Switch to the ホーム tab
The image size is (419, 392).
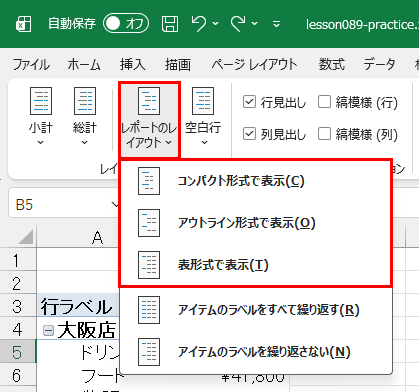click(x=84, y=64)
